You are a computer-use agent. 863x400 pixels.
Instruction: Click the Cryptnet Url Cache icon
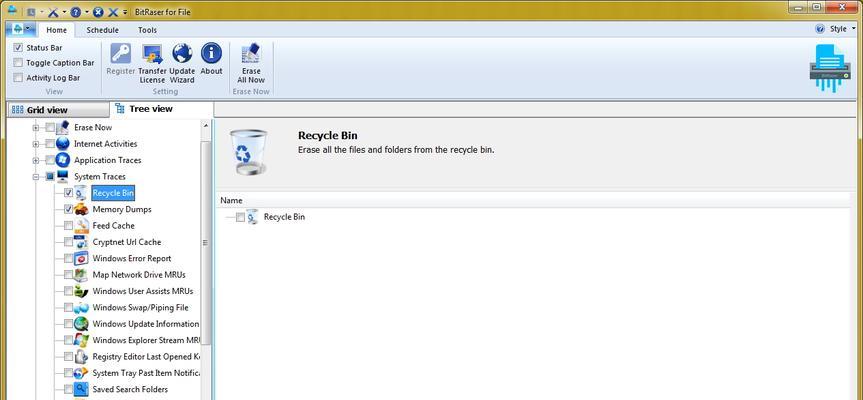pyautogui.click(x=81, y=242)
